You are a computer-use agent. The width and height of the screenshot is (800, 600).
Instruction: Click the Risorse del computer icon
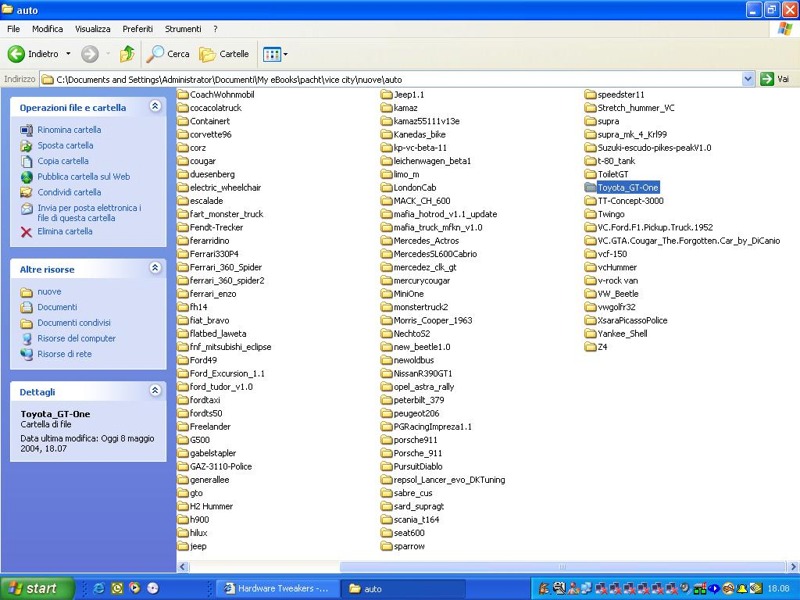pyautogui.click(x=26, y=338)
